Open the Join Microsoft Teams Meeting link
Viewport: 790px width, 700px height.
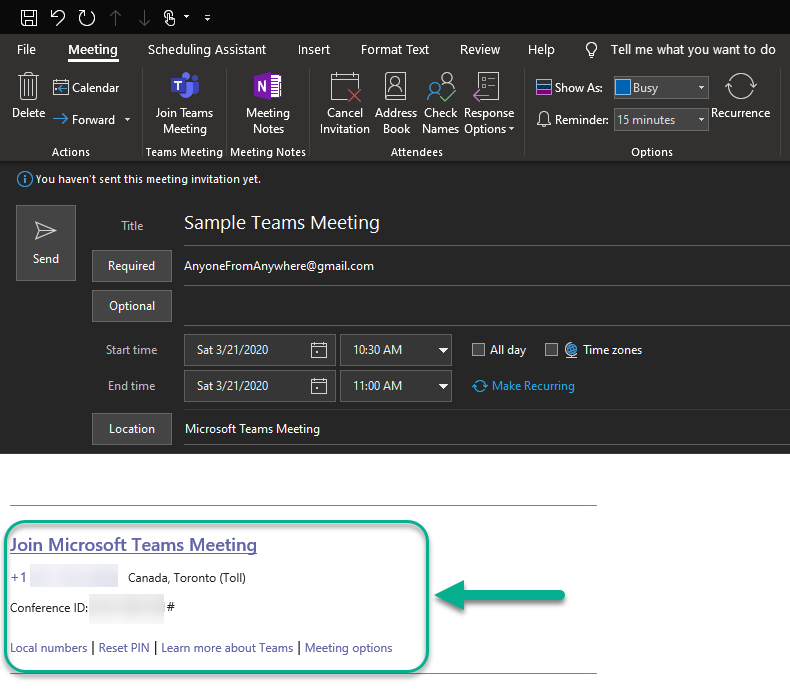tap(134, 545)
